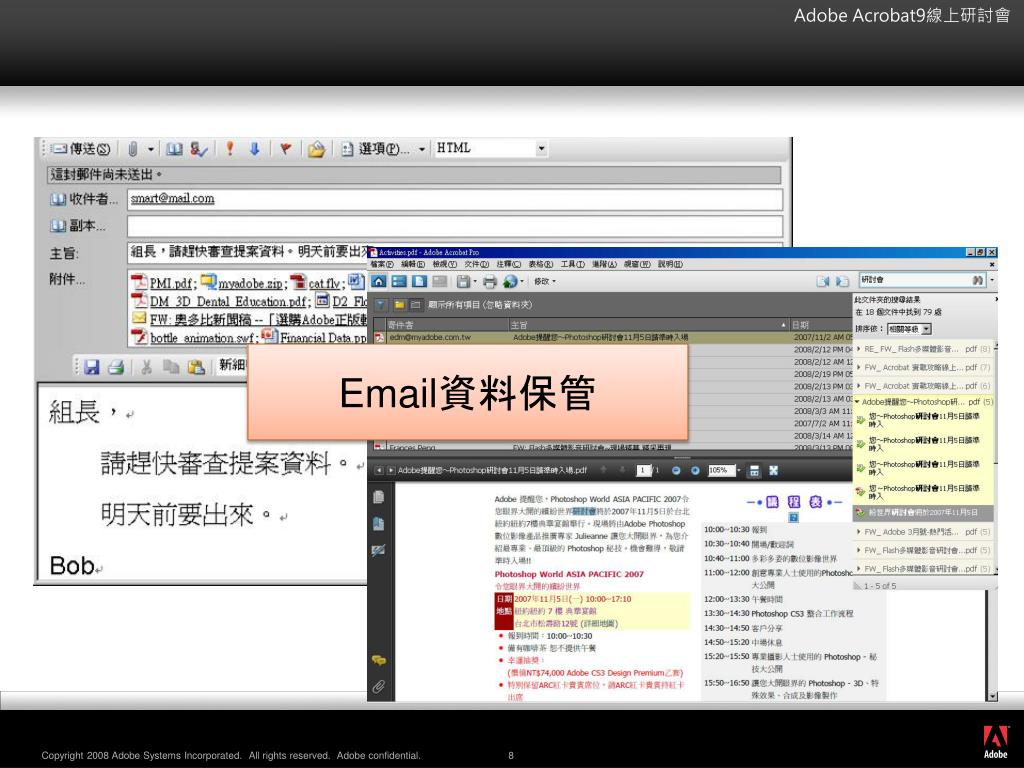Select the myadobe.zip attachment
This screenshot has height=768, width=1024.
click(x=244, y=283)
